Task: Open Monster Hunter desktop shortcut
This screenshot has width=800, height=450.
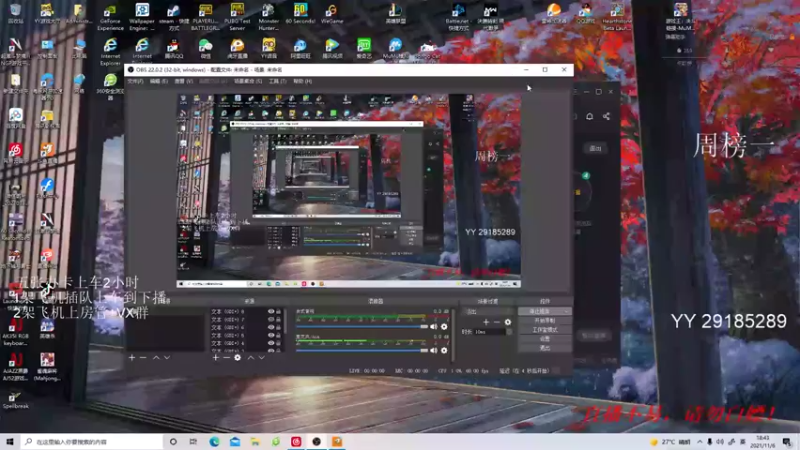Action: [x=268, y=17]
